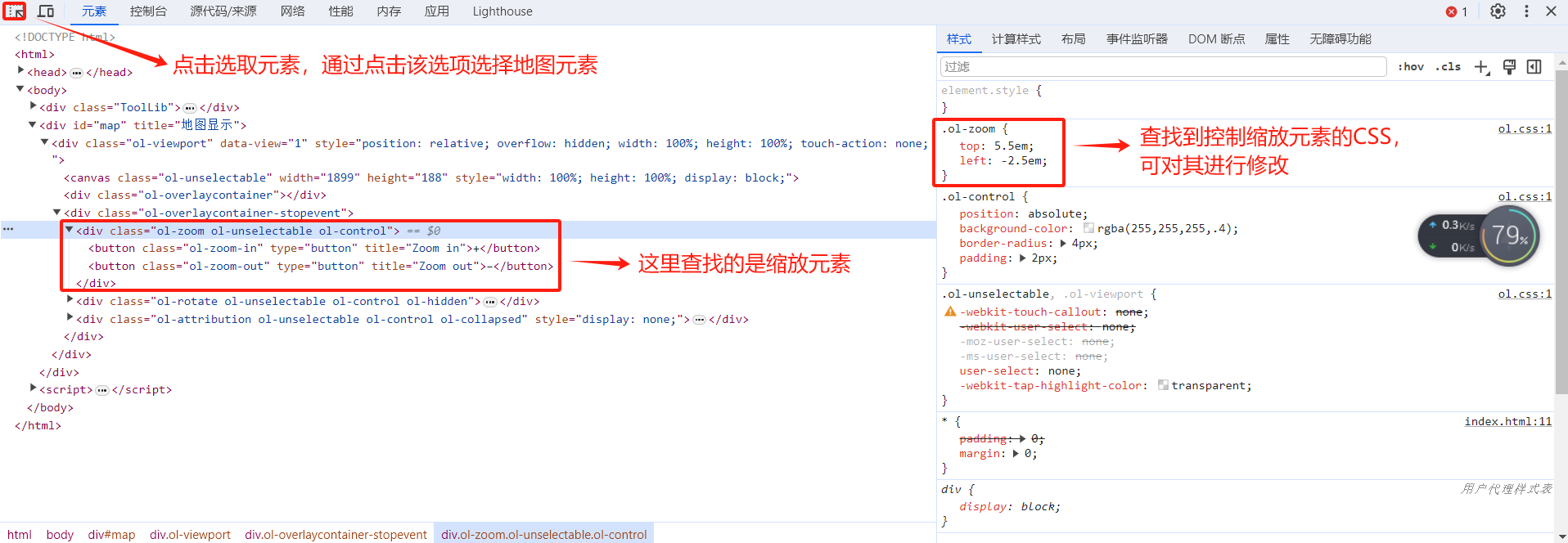Open the 网络 tab
This screenshot has width=1568, height=543.
coord(293,11)
